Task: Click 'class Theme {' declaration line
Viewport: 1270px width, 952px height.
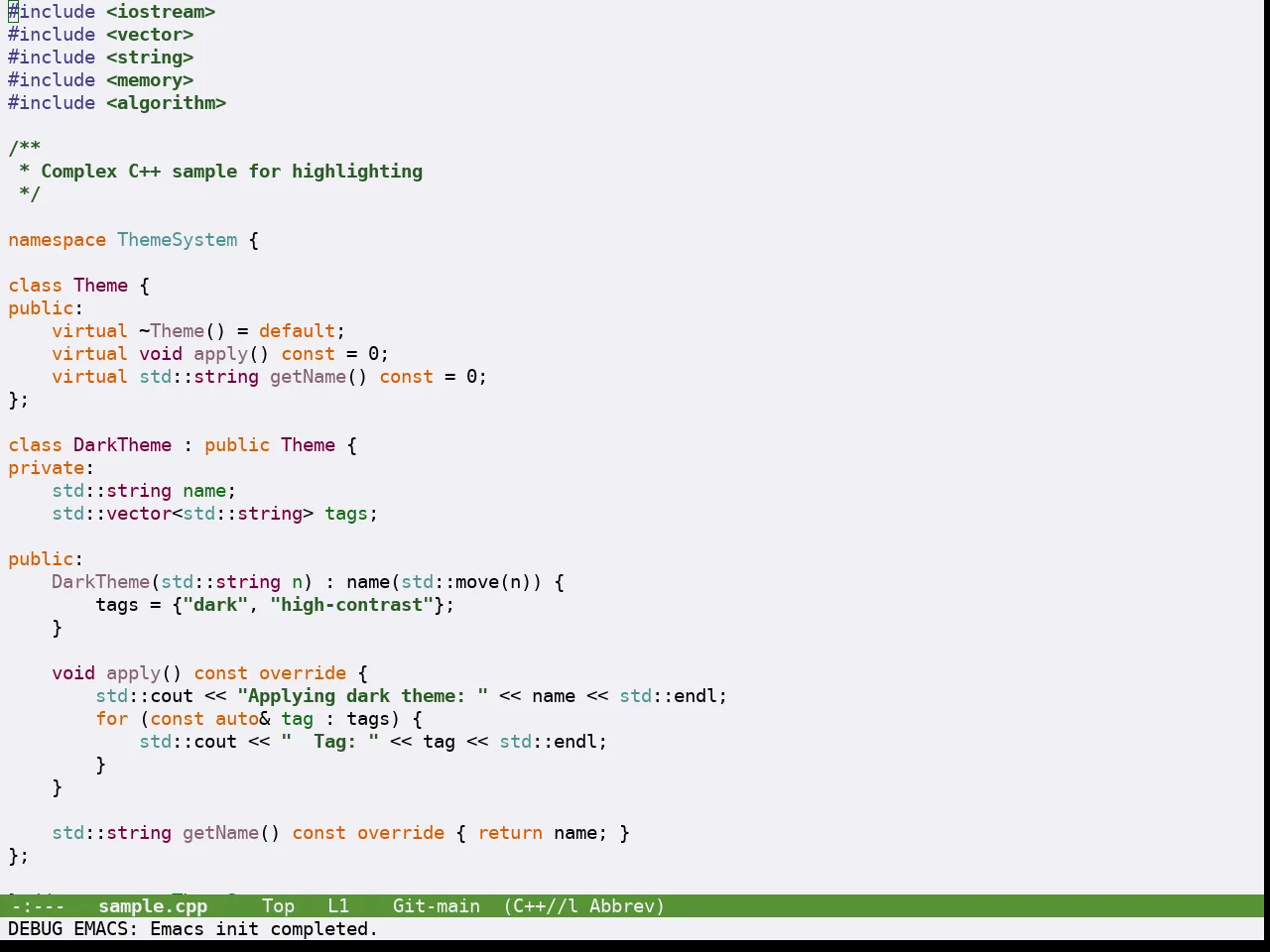Action: point(79,286)
